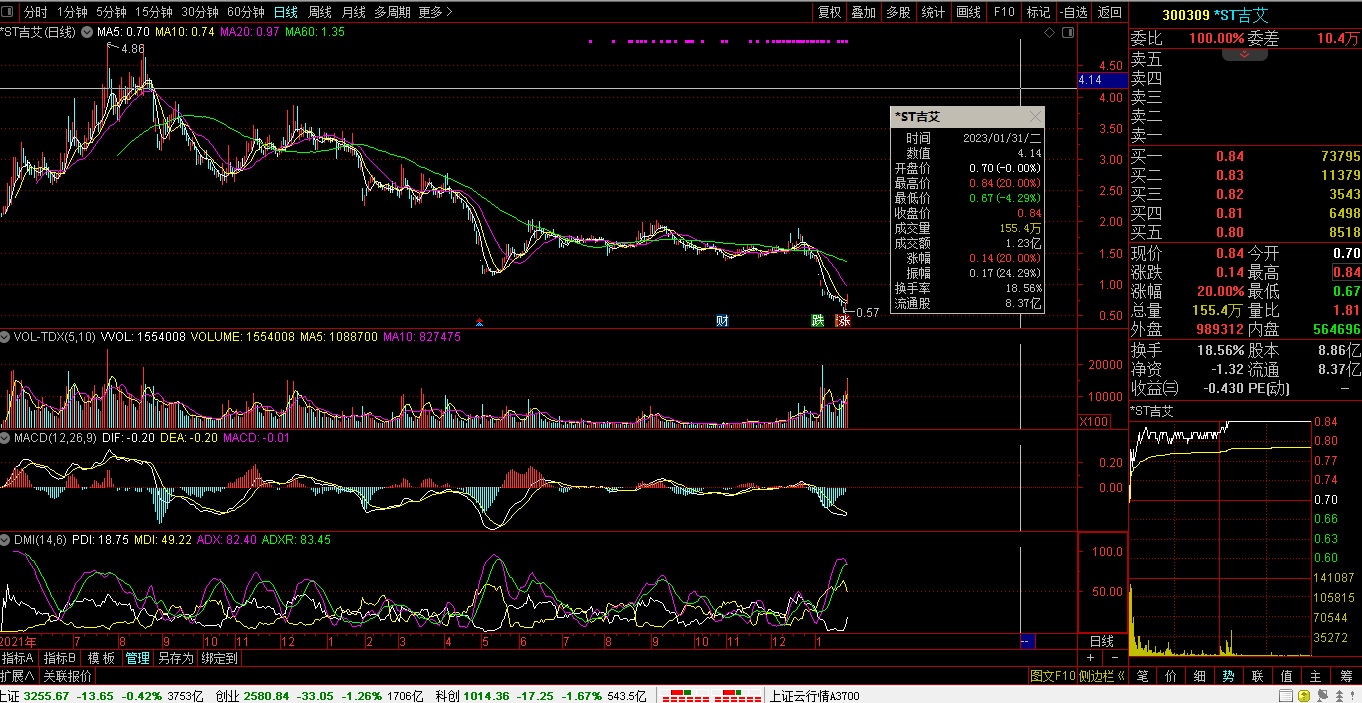Switch to the 分时 intraday view
1362x703 pixels.
pyautogui.click(x=35, y=12)
